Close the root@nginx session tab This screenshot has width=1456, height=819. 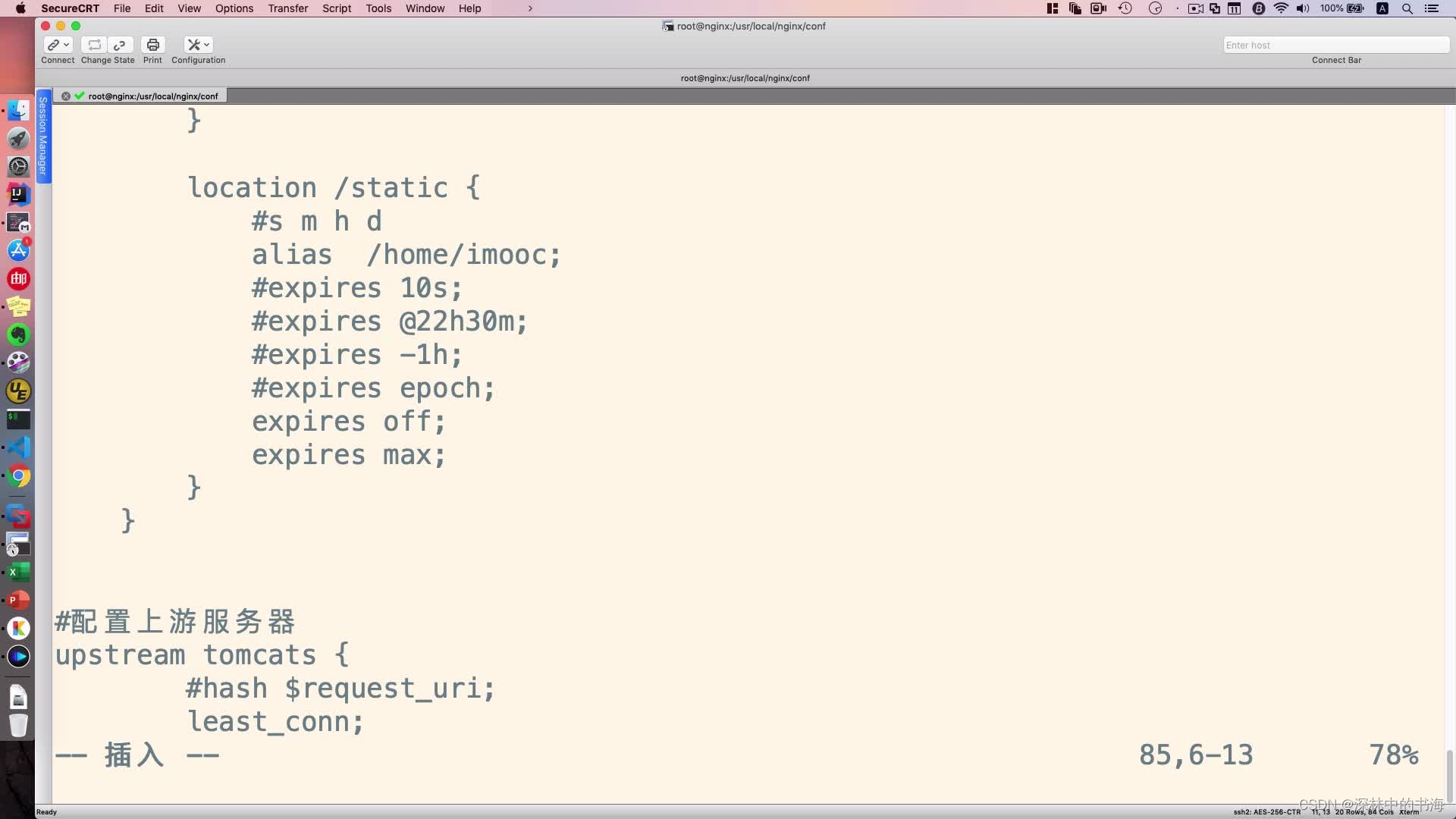pyautogui.click(x=66, y=96)
